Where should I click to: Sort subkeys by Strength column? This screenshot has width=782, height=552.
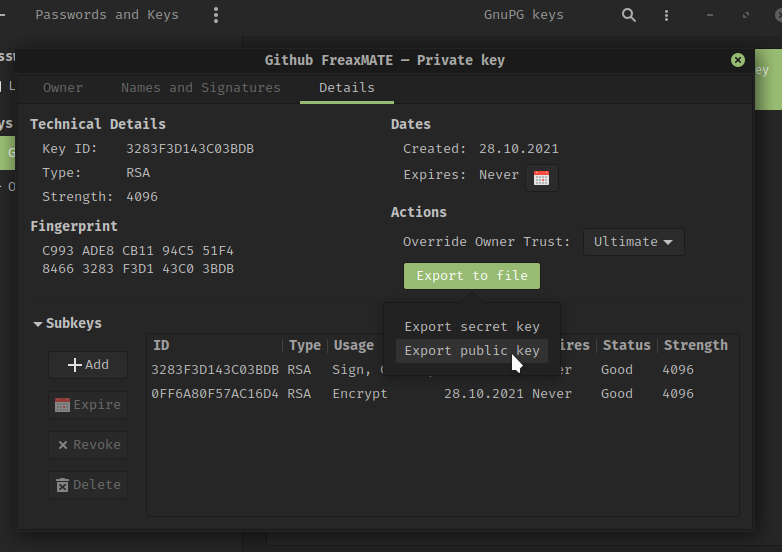(695, 346)
